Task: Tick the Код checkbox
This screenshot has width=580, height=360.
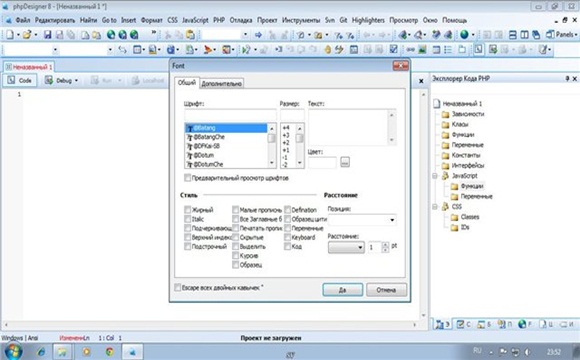Action: [x=287, y=246]
